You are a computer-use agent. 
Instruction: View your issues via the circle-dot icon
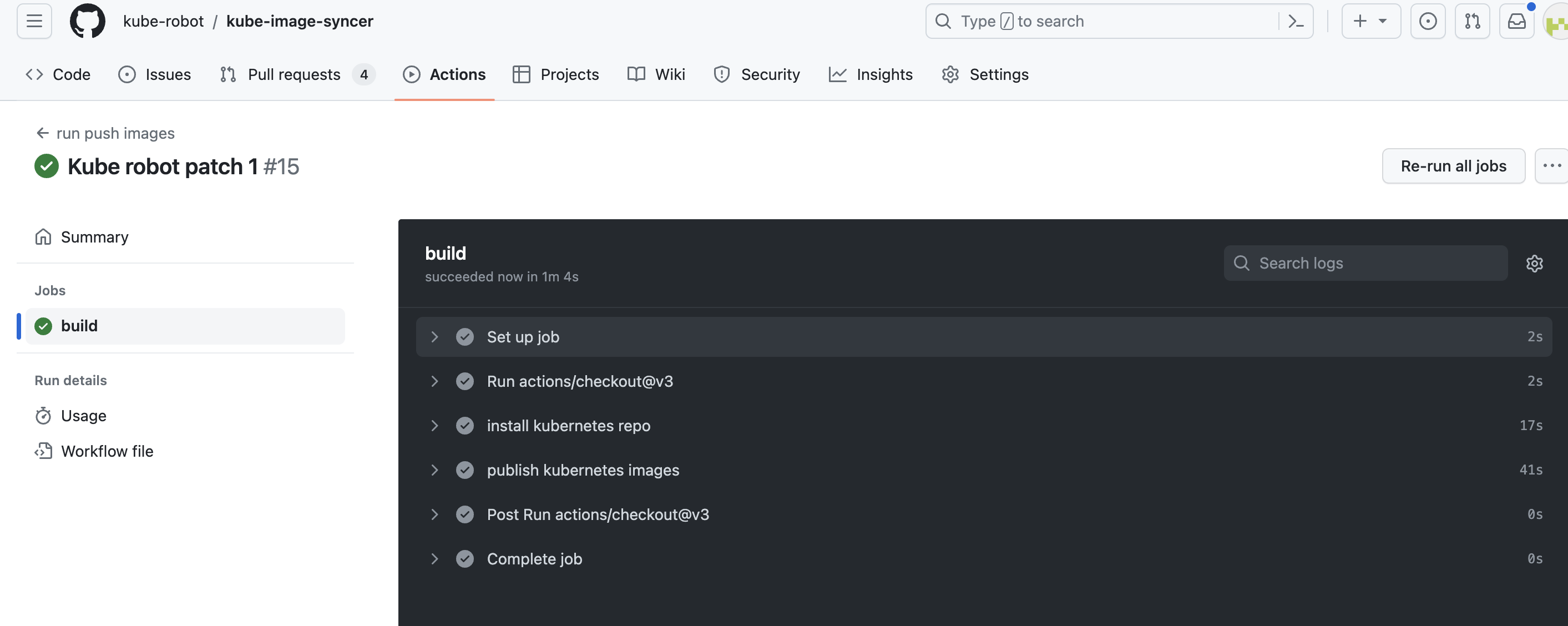(x=1428, y=20)
